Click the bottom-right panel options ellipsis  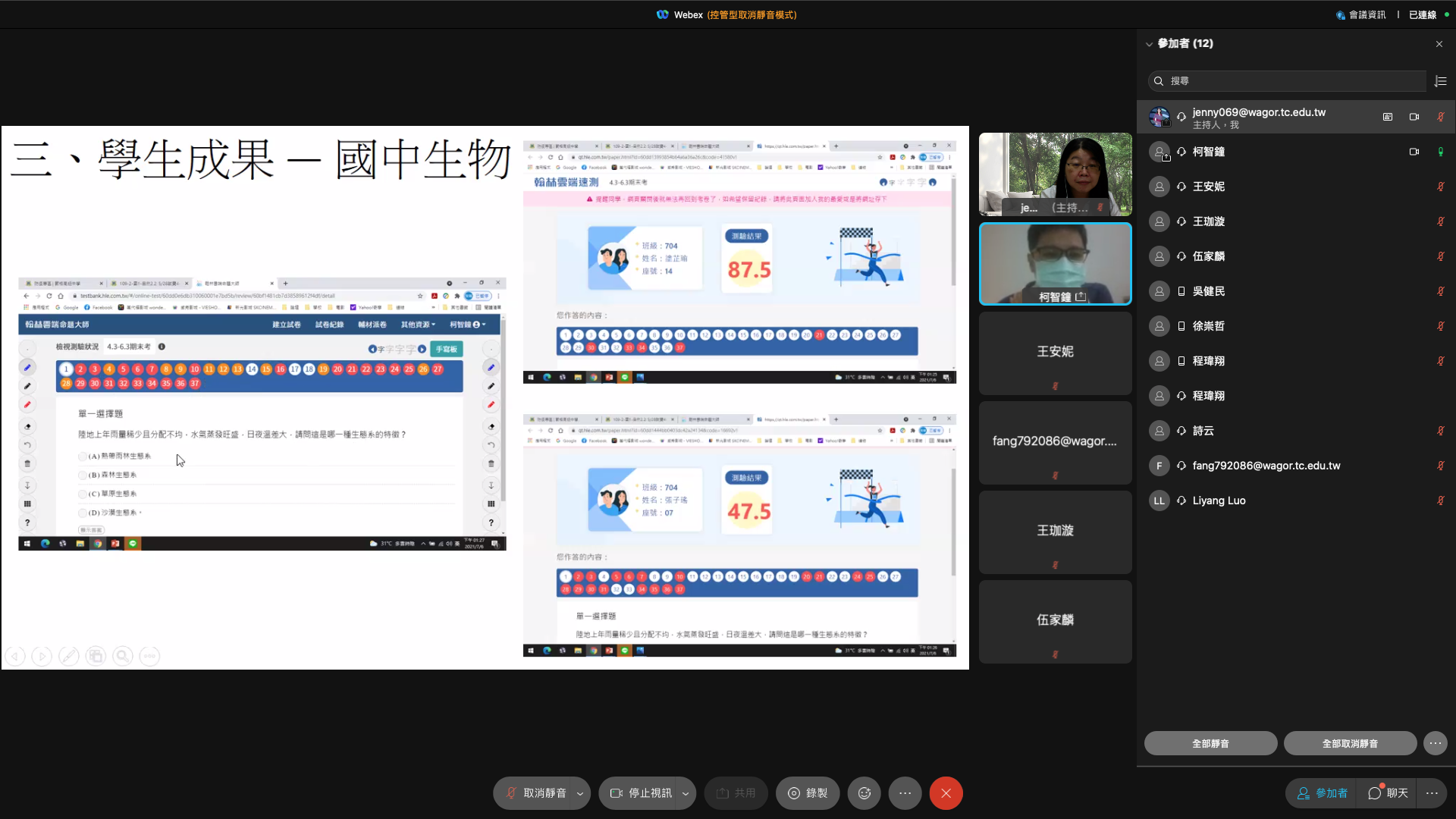point(1432,793)
